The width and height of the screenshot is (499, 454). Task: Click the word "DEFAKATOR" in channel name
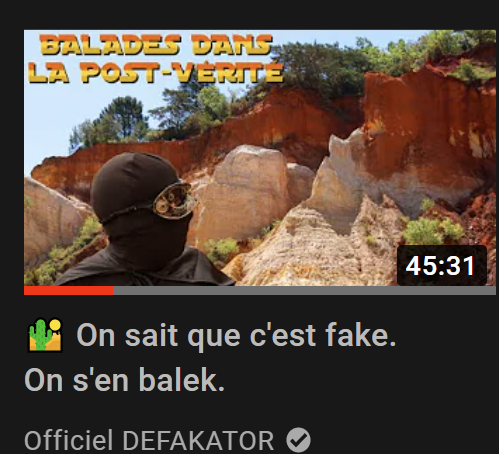pos(198,441)
